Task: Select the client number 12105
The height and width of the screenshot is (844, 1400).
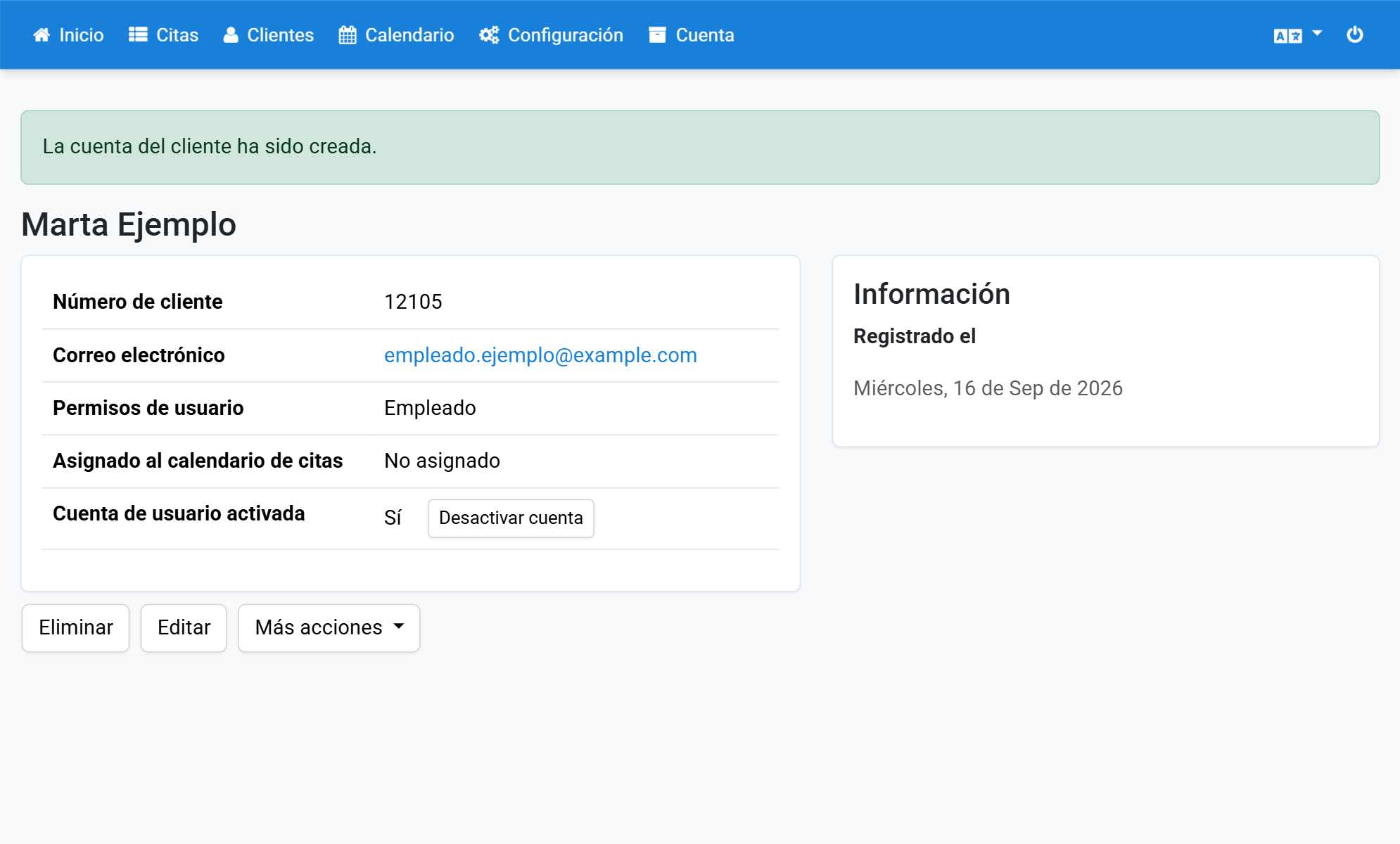Action: [413, 302]
